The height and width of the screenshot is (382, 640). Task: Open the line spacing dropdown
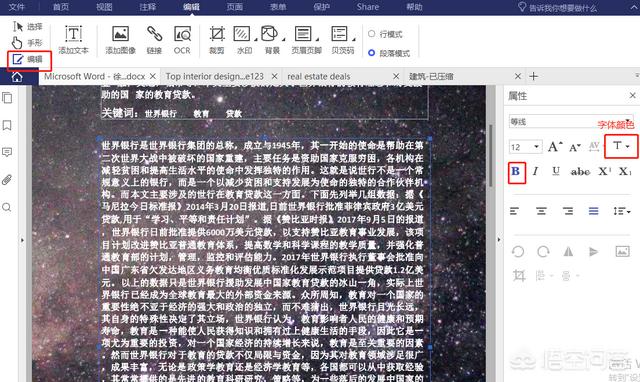pyautogui.click(x=621, y=211)
